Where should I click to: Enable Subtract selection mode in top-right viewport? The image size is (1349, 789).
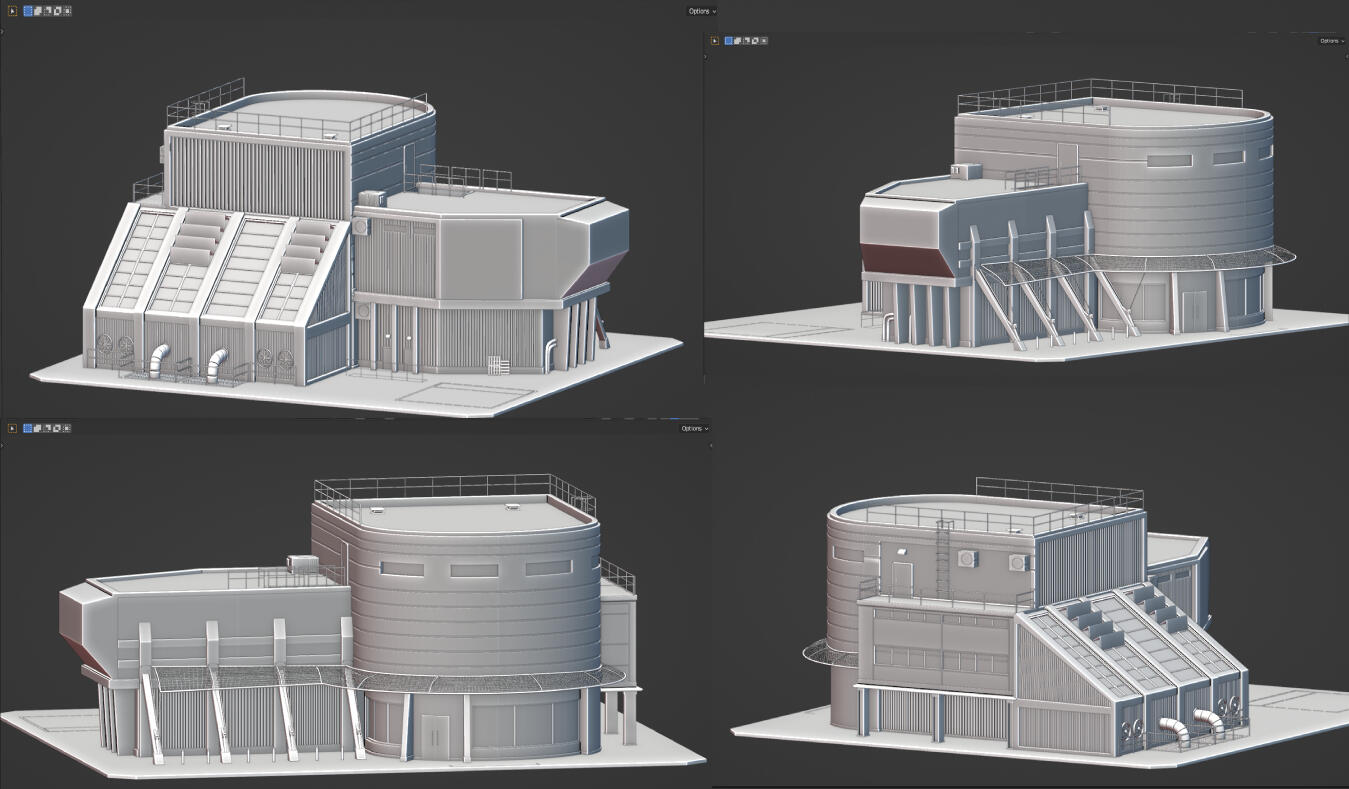747,41
